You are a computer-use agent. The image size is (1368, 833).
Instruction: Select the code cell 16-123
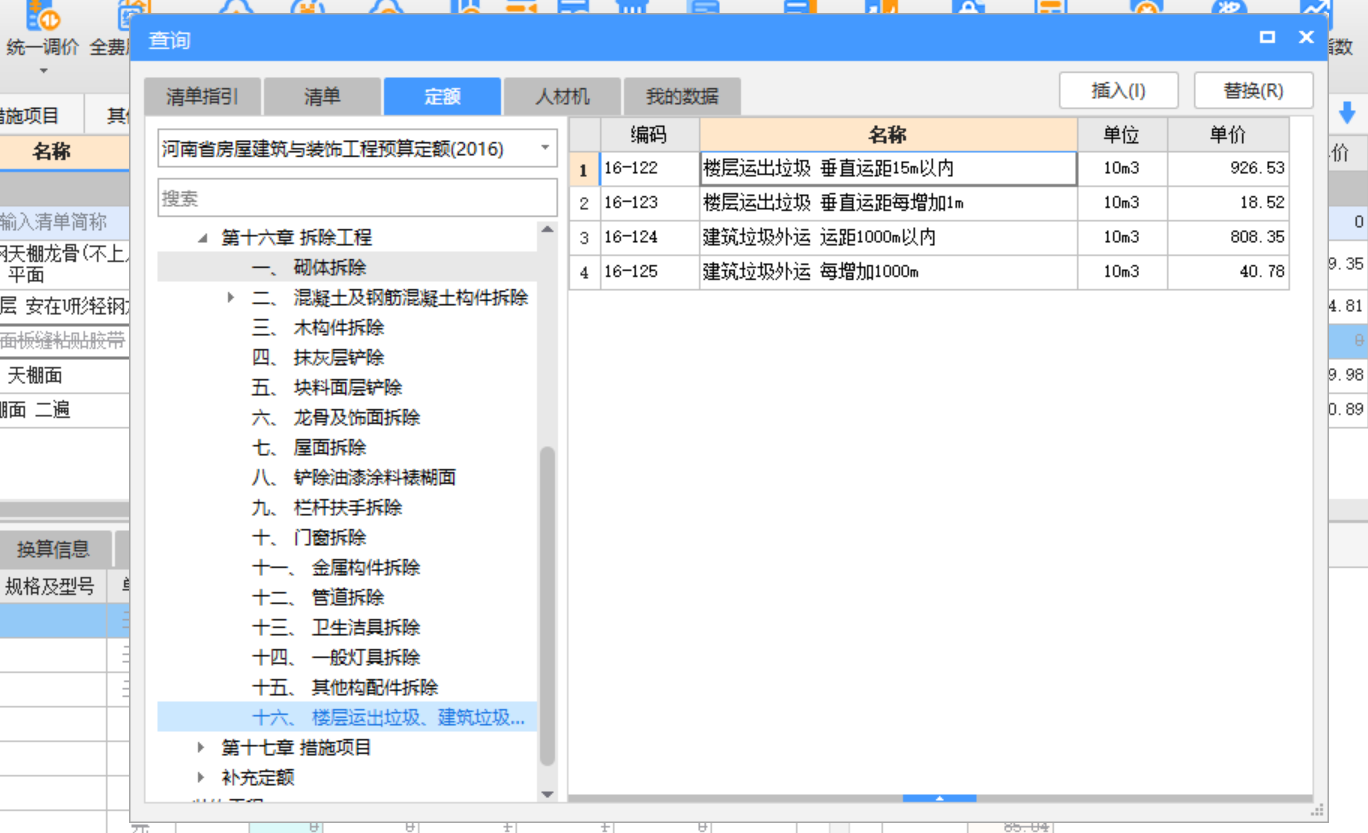(649, 203)
